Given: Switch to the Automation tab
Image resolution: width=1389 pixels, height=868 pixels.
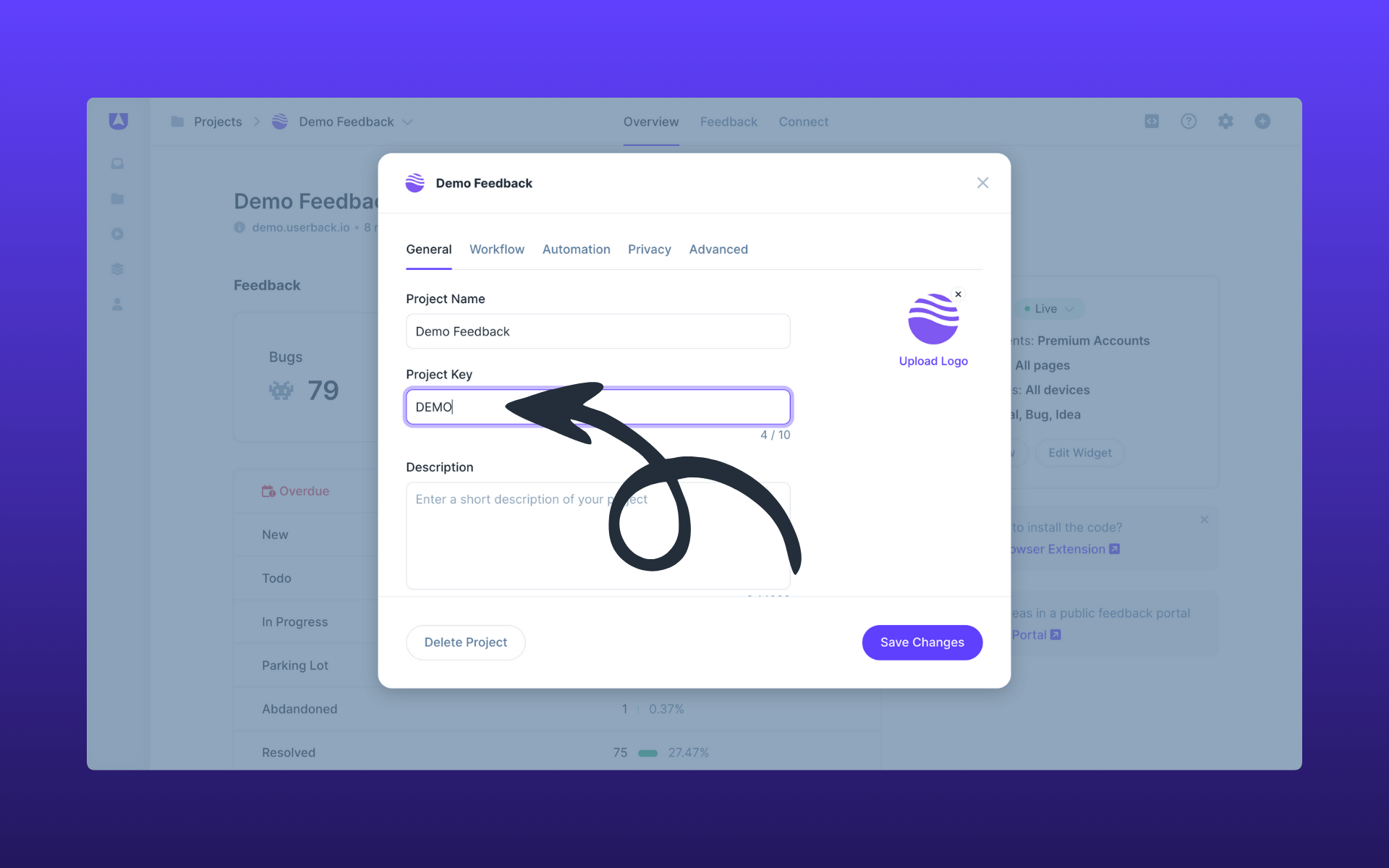Looking at the screenshot, I should click(x=576, y=249).
